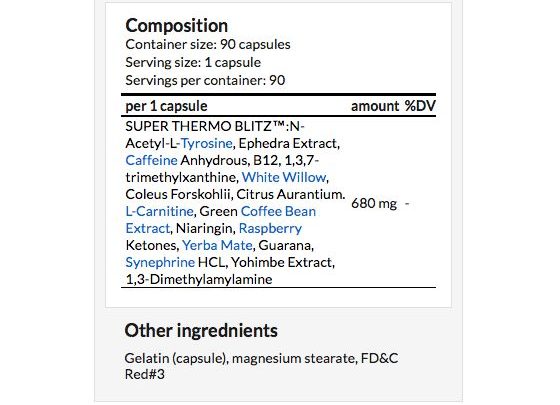Click the Serving size: 1 capsule line

(x=193, y=62)
